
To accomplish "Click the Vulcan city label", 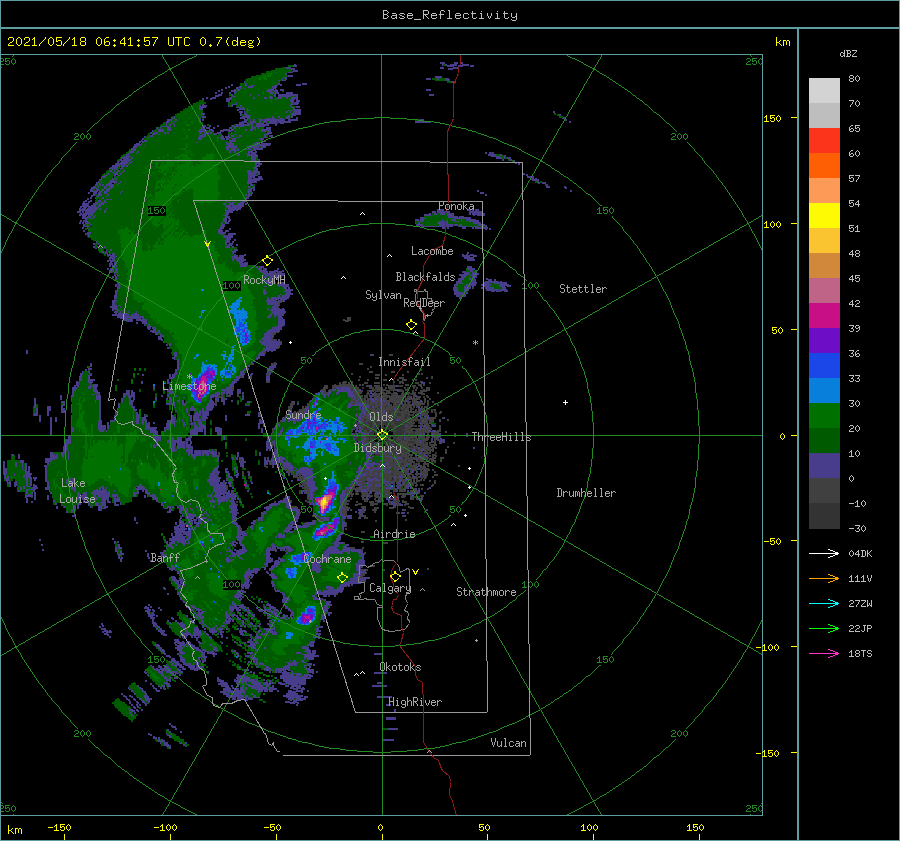I will click(x=509, y=743).
